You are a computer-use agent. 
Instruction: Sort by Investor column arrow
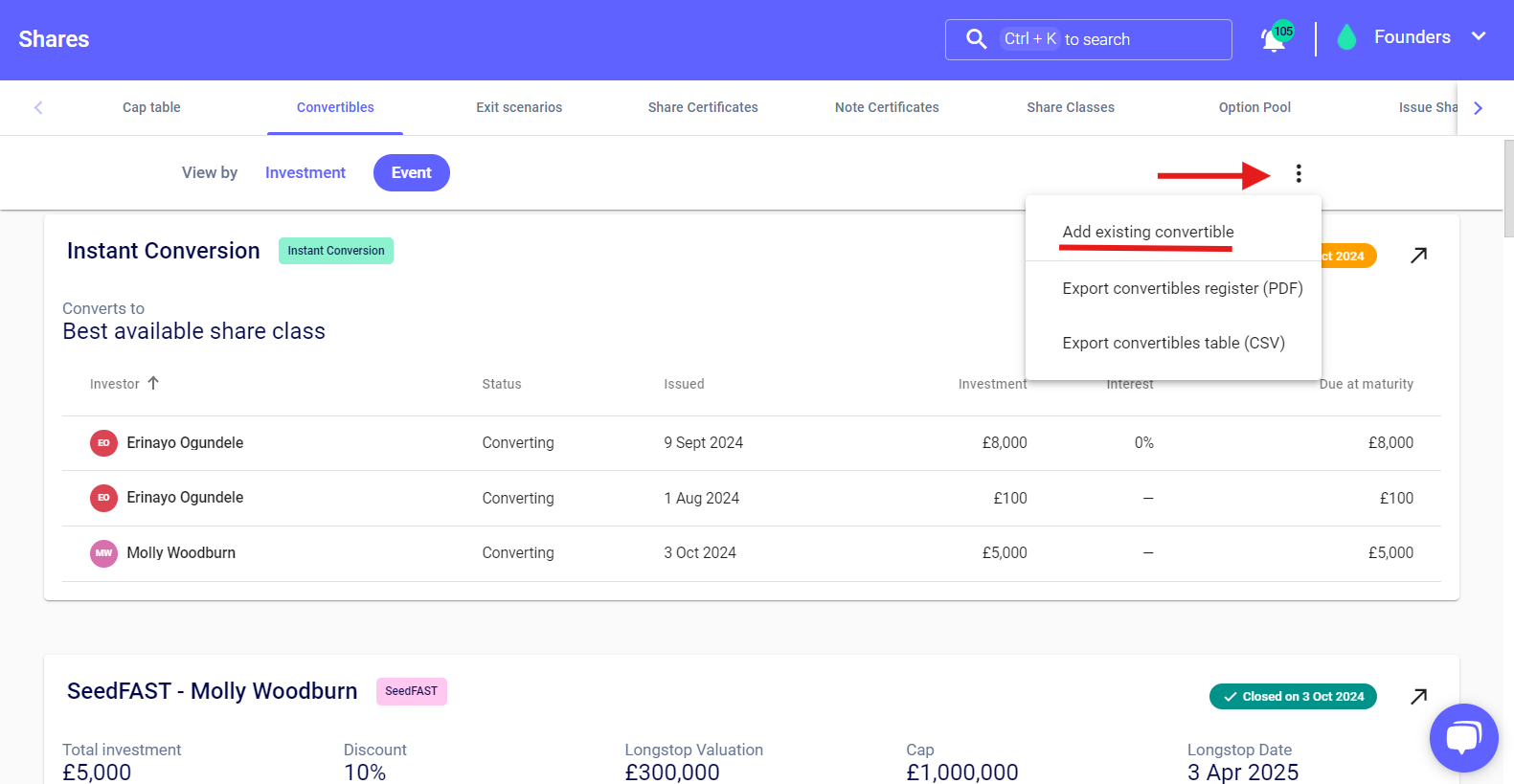(153, 383)
